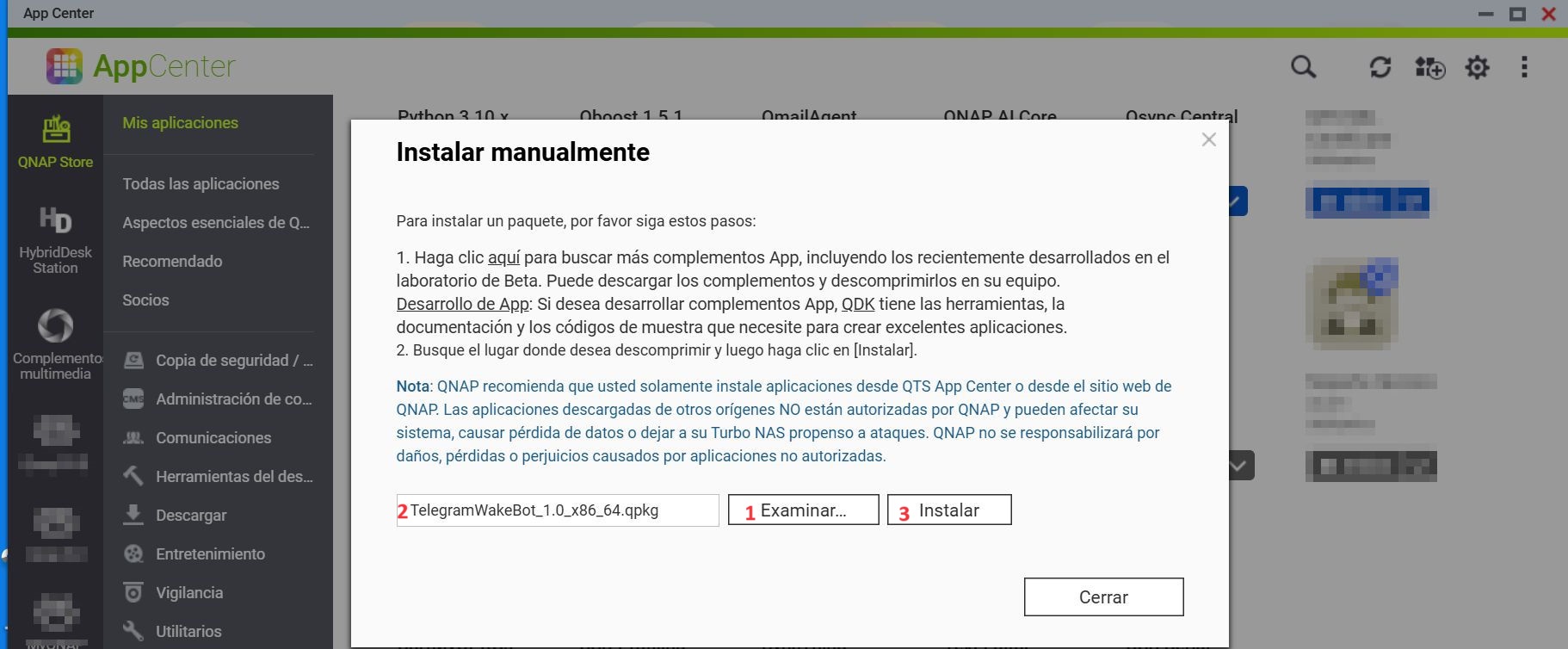Image resolution: width=1568 pixels, height=649 pixels.
Task: Click the package file path field
Action: point(558,510)
